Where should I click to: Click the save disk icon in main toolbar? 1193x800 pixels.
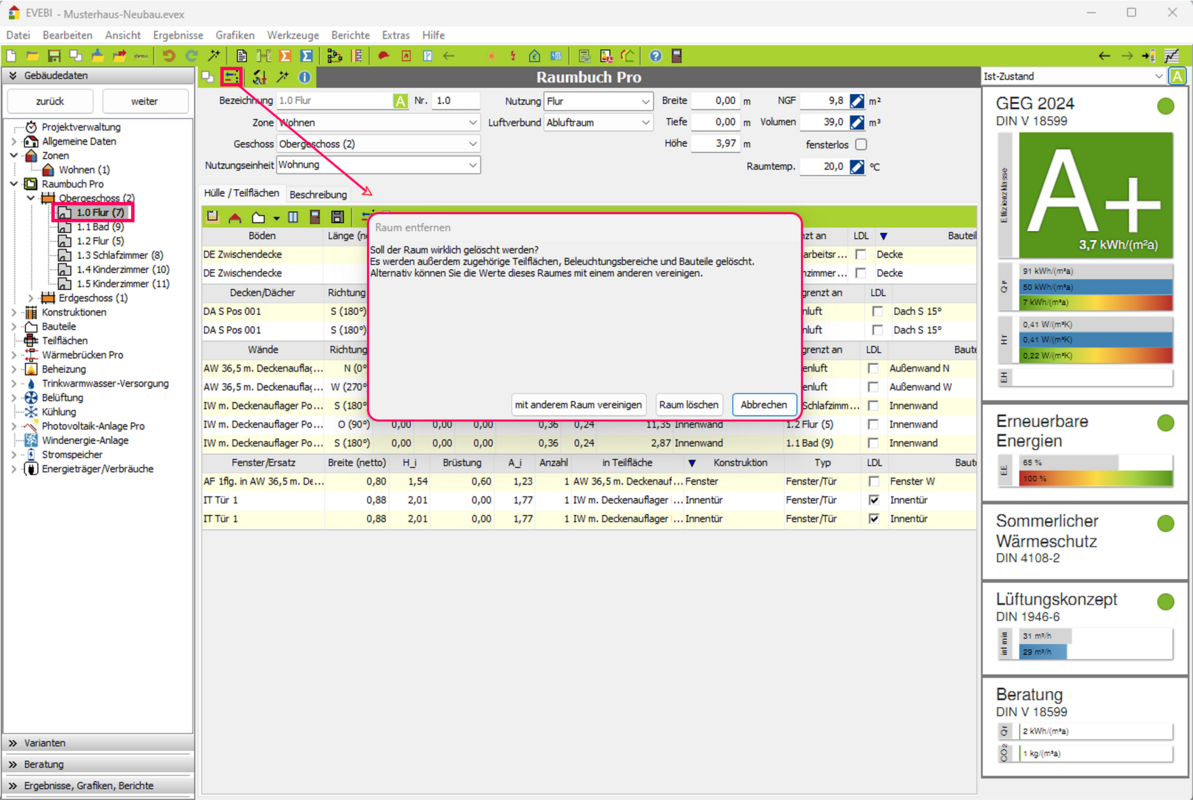pyautogui.click(x=54, y=56)
